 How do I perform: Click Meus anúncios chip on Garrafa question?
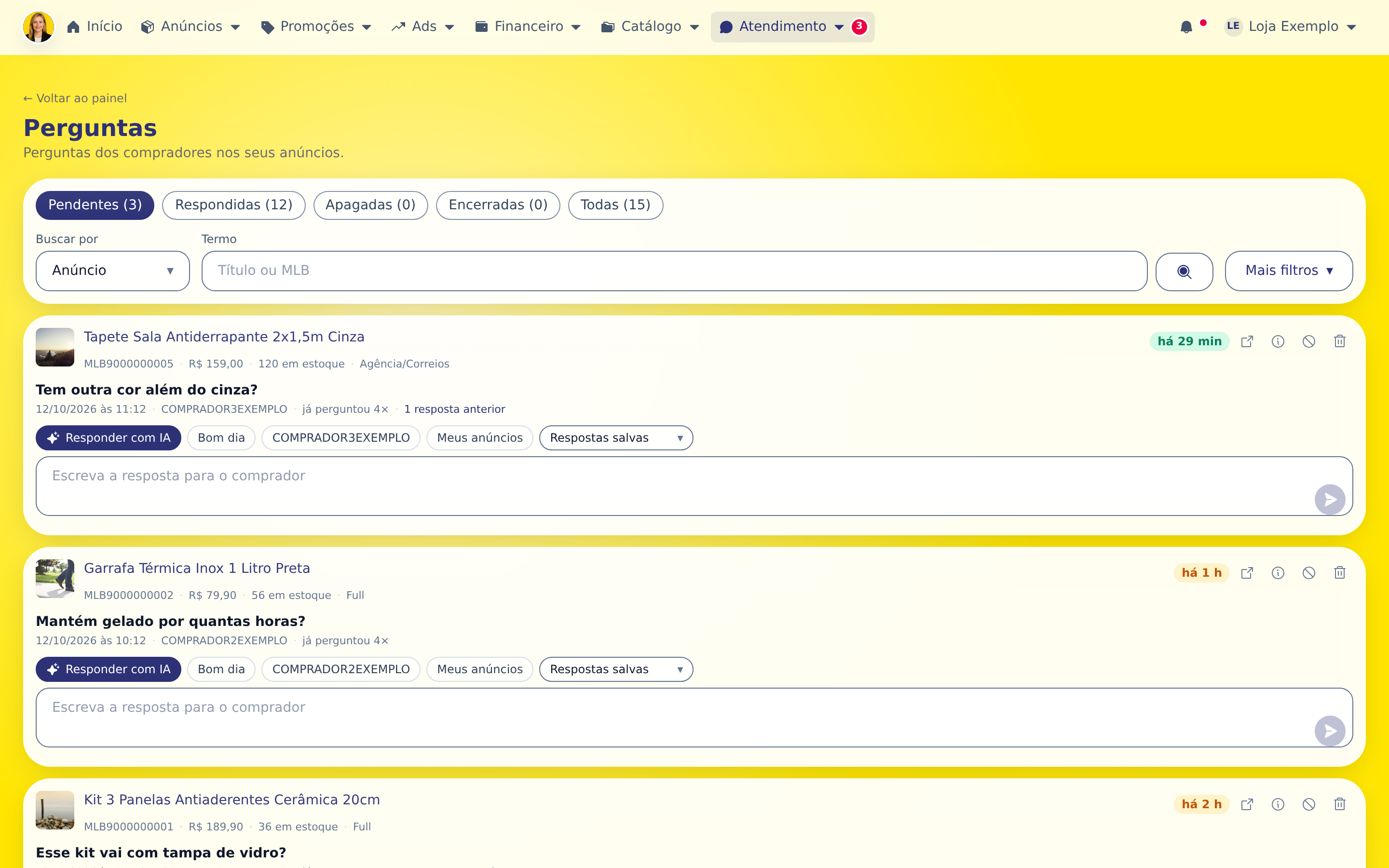click(x=480, y=669)
